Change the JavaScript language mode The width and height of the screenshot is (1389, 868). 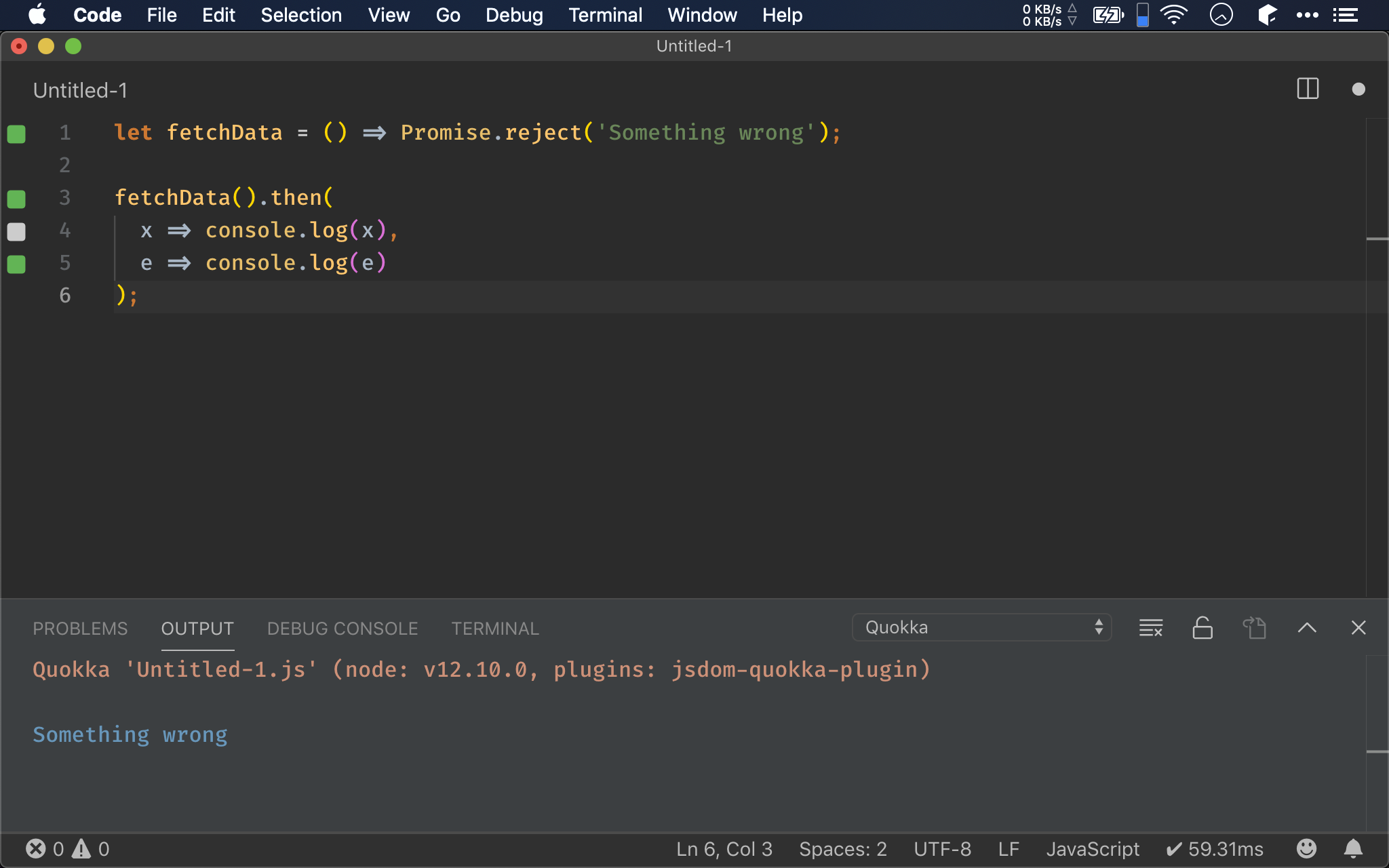pos(1093,849)
